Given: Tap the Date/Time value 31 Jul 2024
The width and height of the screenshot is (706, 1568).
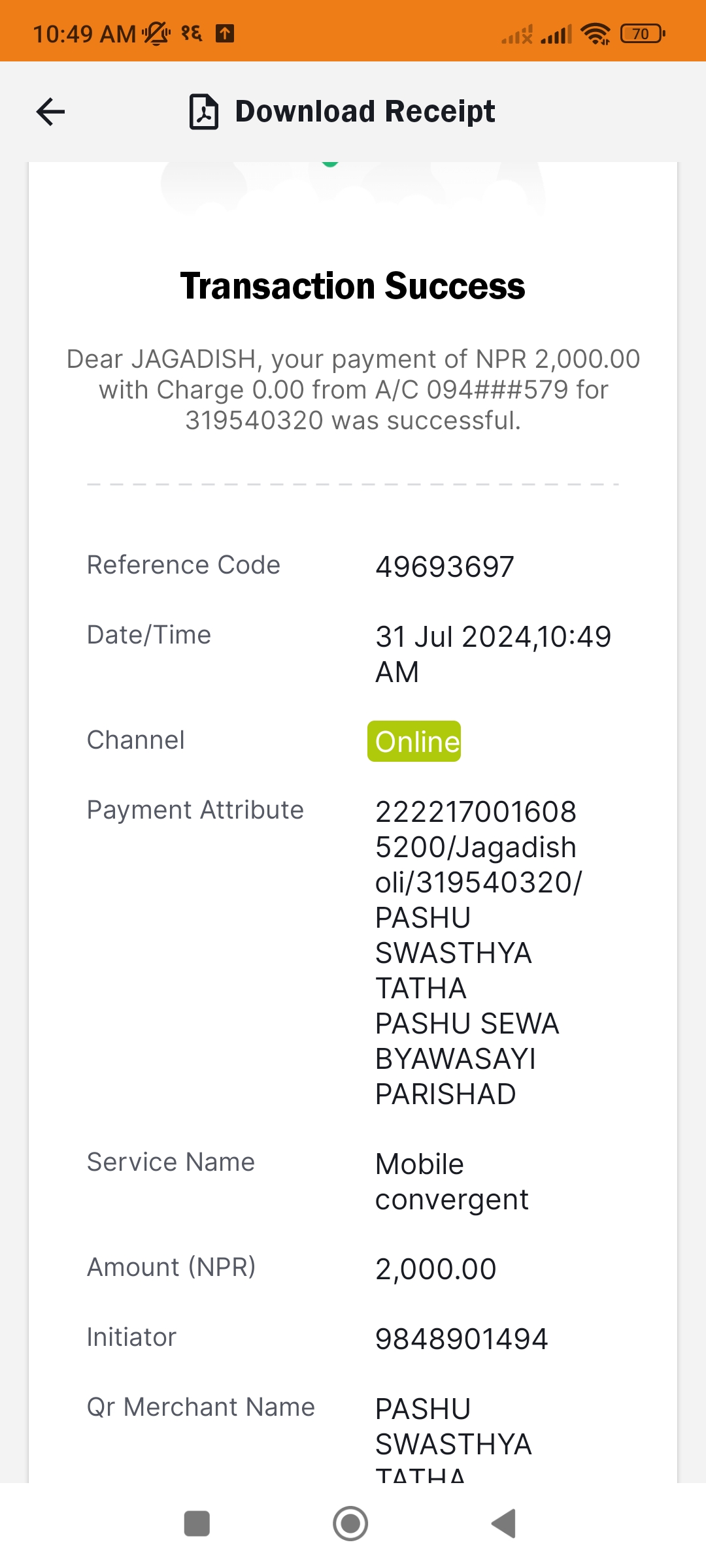Looking at the screenshot, I should coord(493,654).
